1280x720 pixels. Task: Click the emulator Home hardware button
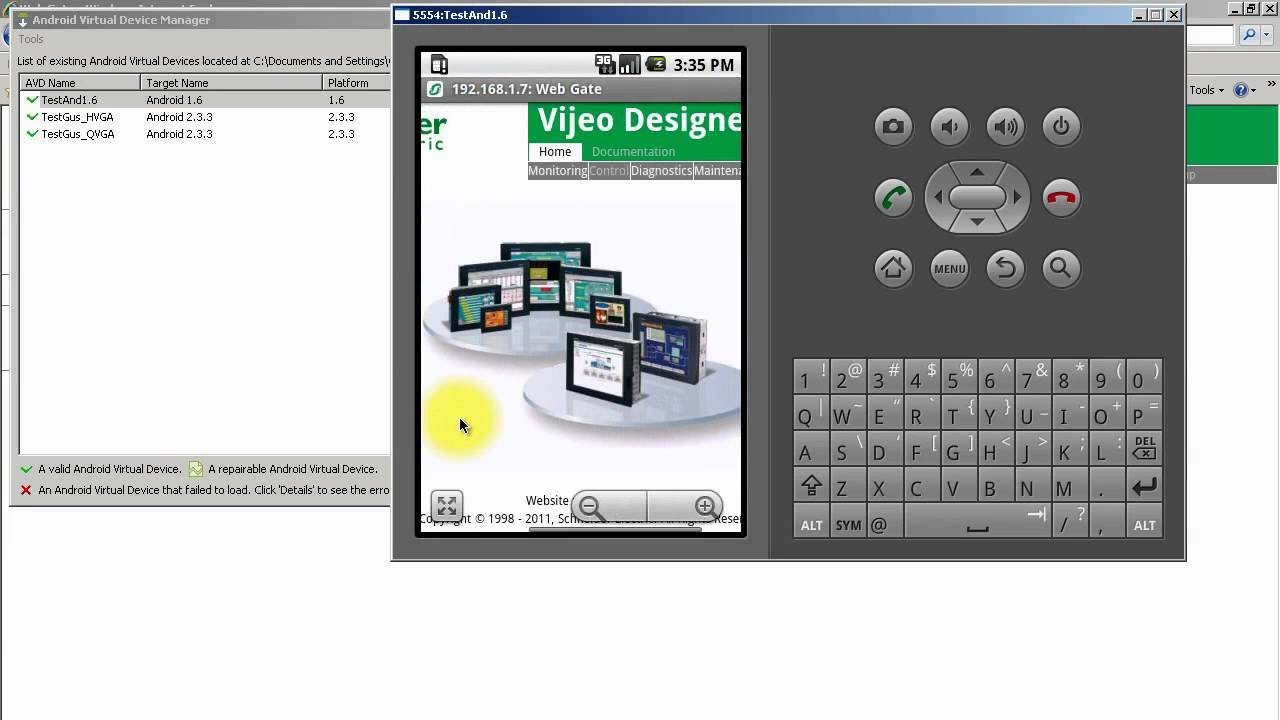coord(893,268)
